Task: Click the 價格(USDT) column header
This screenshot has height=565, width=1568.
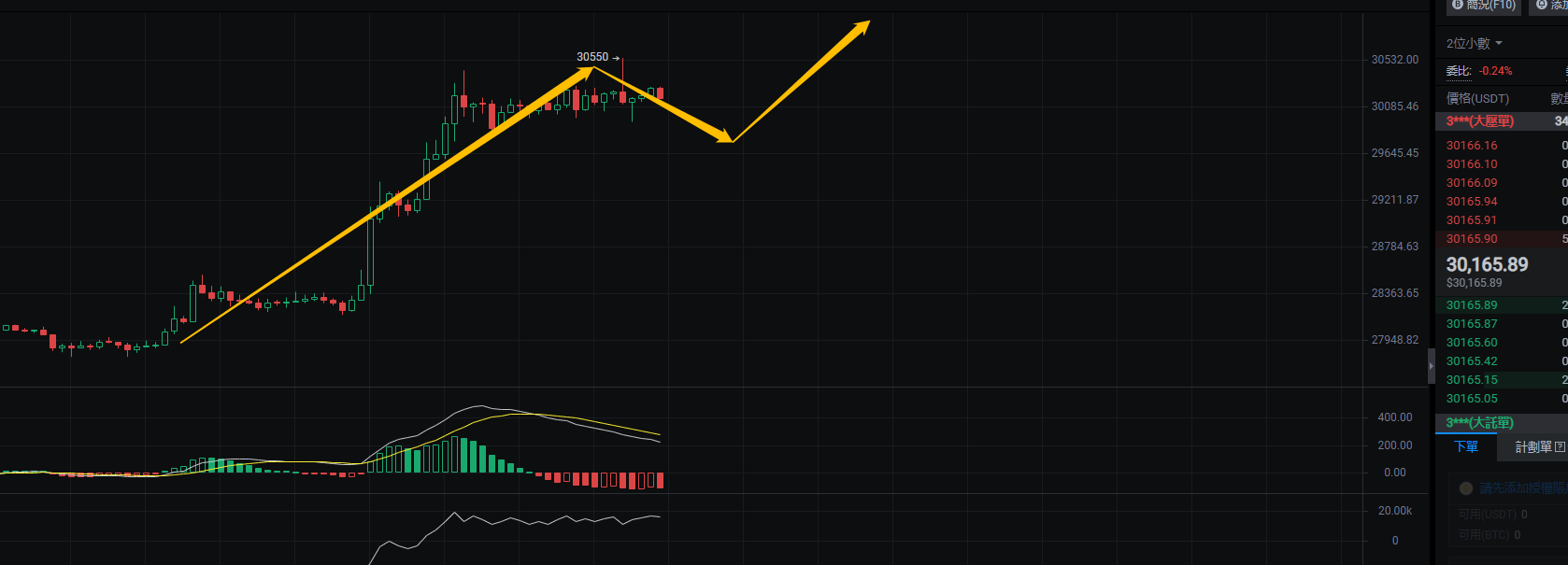Action: pos(1477,99)
